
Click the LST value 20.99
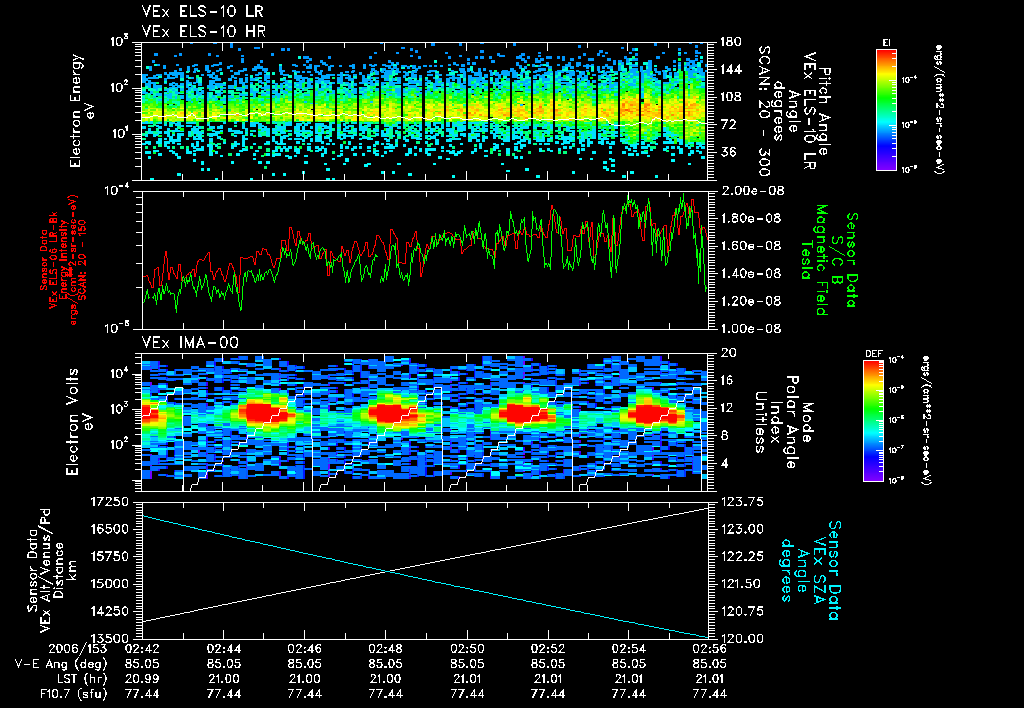142,679
